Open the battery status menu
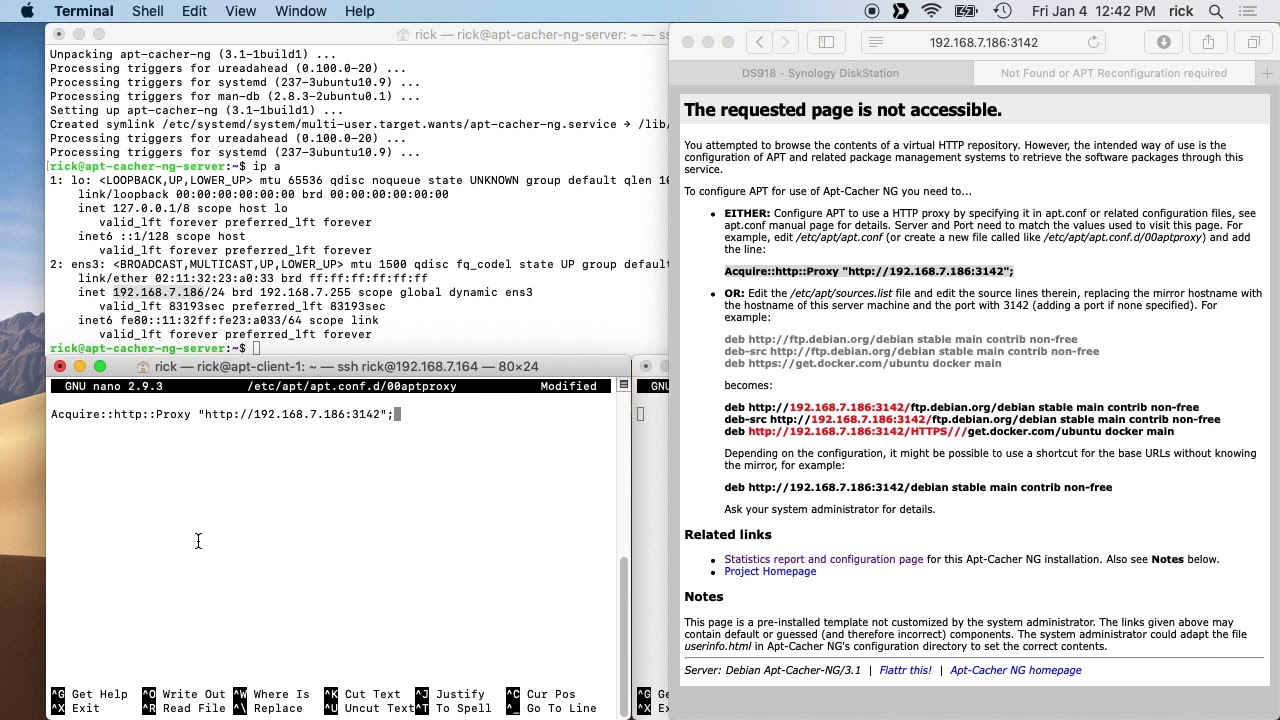This screenshot has height=720, width=1280. point(966,11)
